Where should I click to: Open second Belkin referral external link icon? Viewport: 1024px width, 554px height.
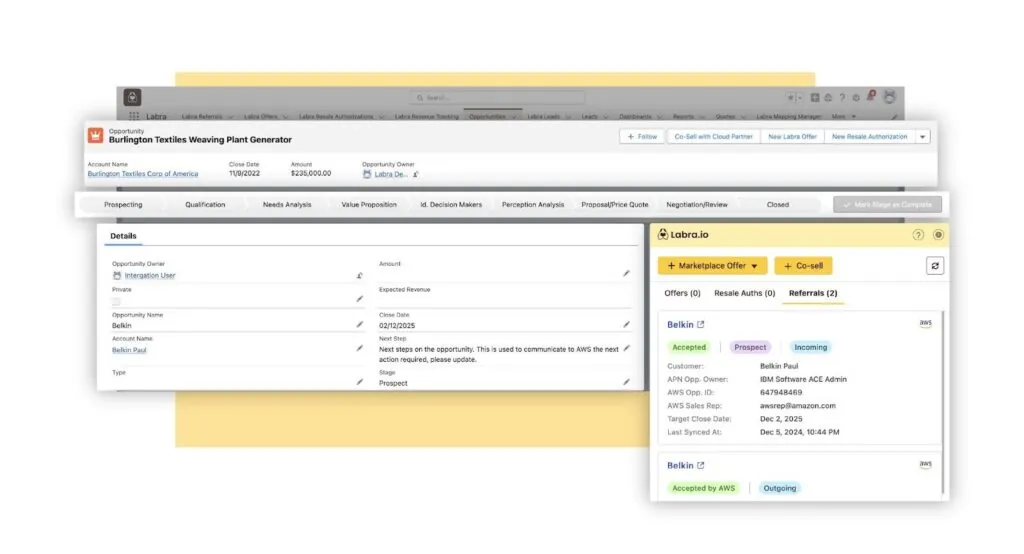[701, 465]
